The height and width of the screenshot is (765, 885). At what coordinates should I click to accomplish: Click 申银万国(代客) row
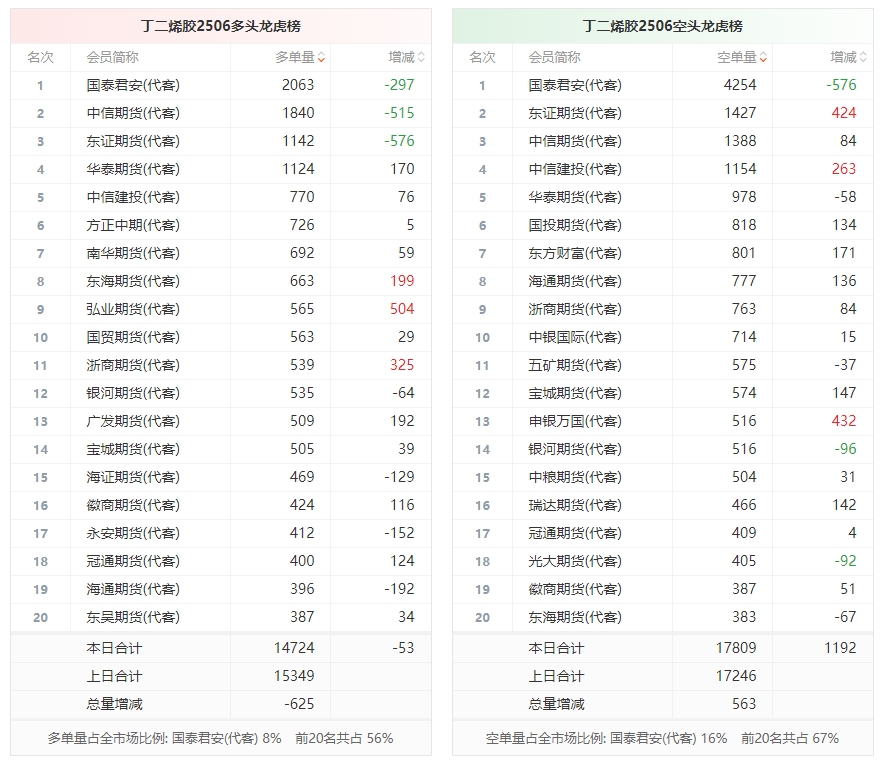[663, 421]
